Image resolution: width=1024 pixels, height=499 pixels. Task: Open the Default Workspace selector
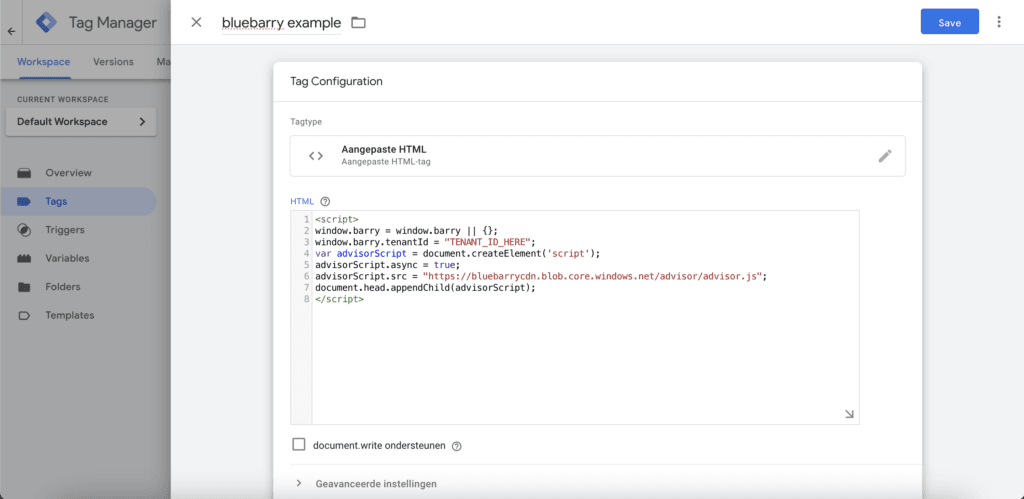81,121
